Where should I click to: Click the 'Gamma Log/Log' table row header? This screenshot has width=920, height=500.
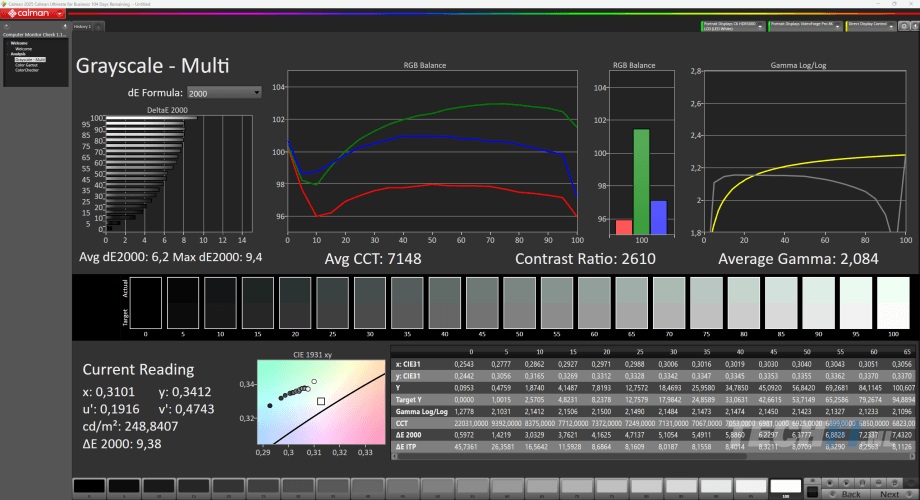point(421,411)
